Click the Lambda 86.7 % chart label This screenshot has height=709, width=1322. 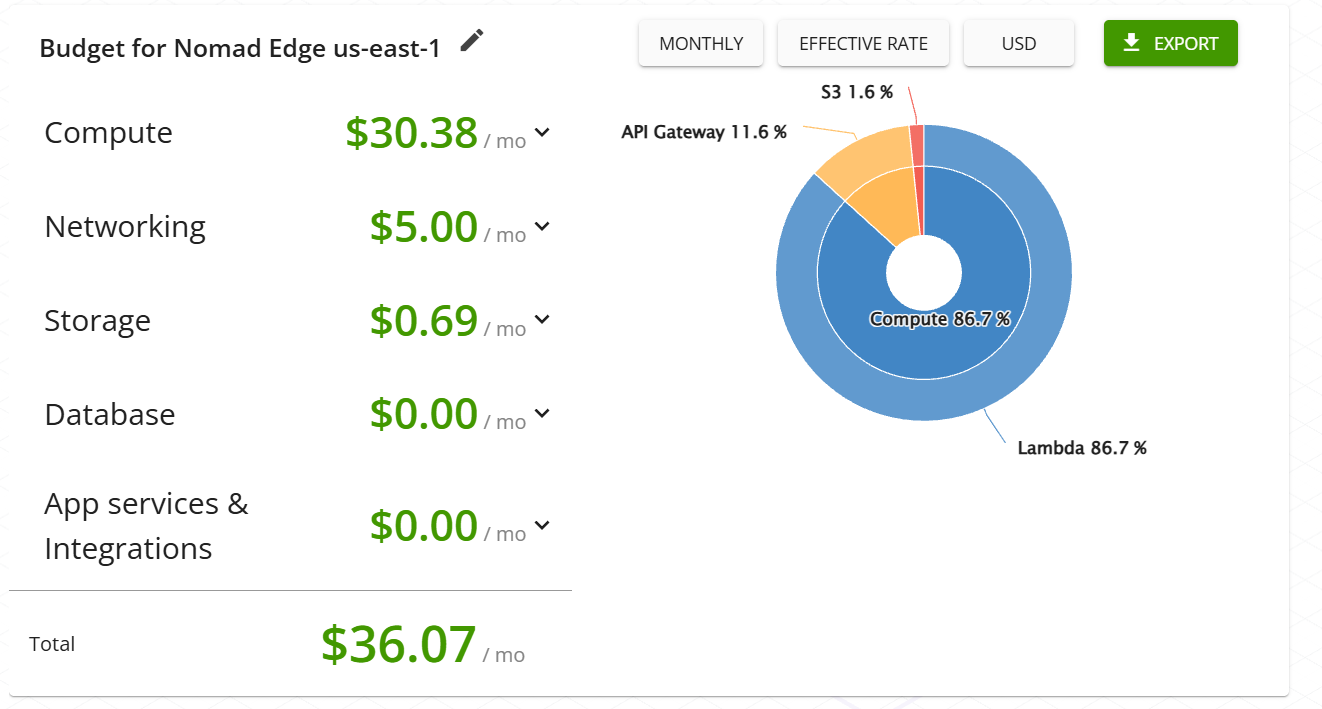[1081, 448]
